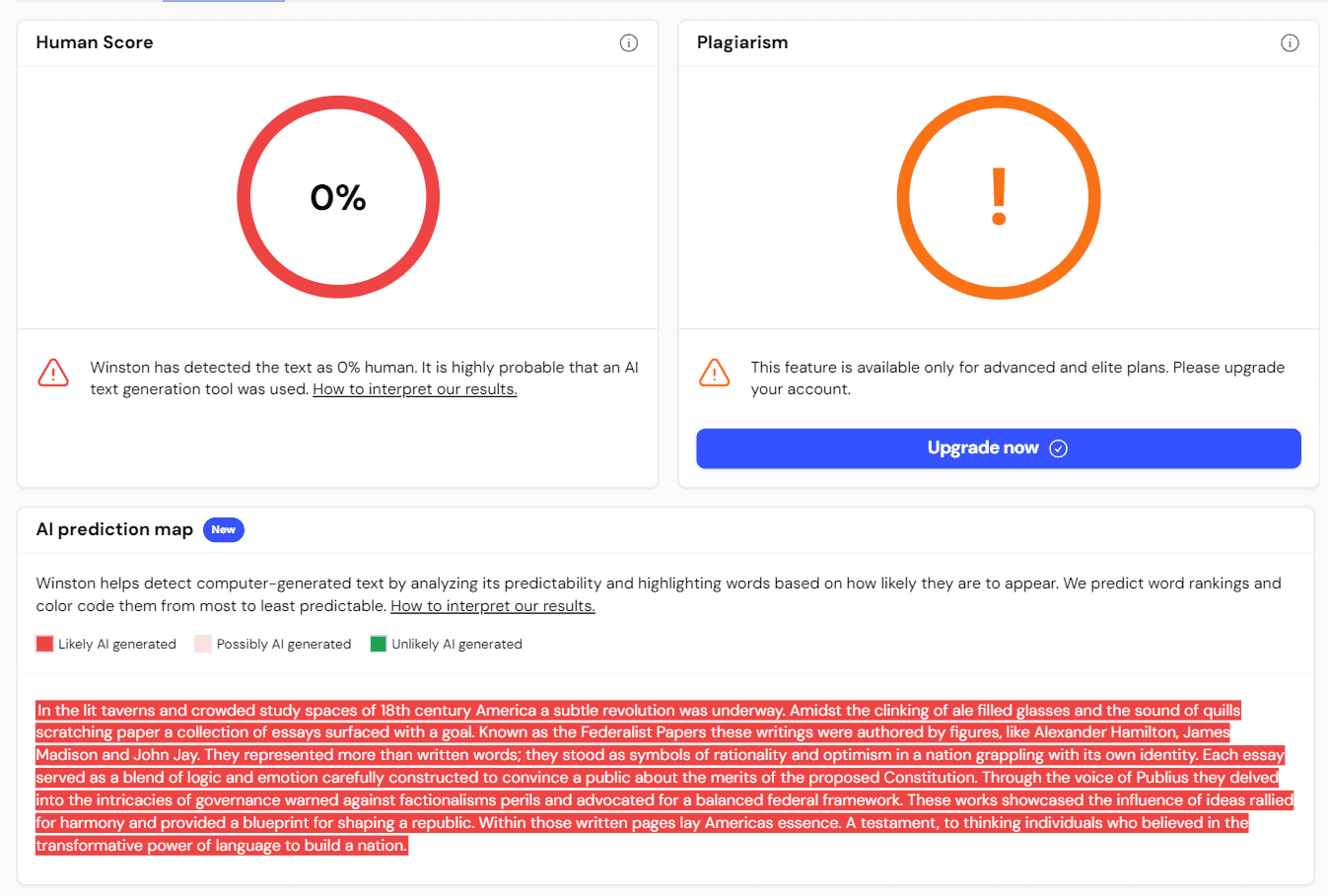Viewport: 1328px width, 896px height.
Task: Click the Human Score panel title
Action: pos(95,43)
